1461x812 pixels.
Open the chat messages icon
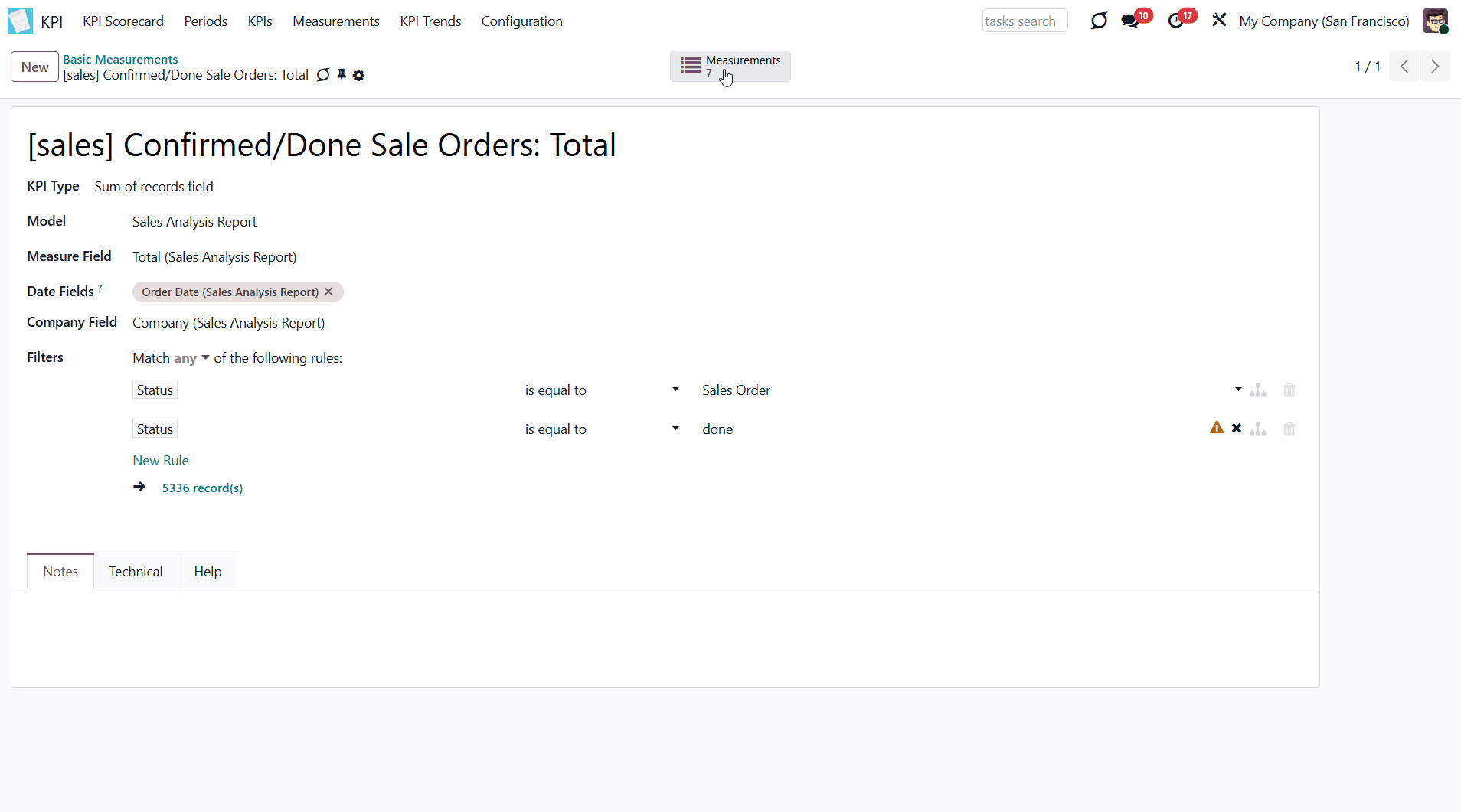[1129, 21]
